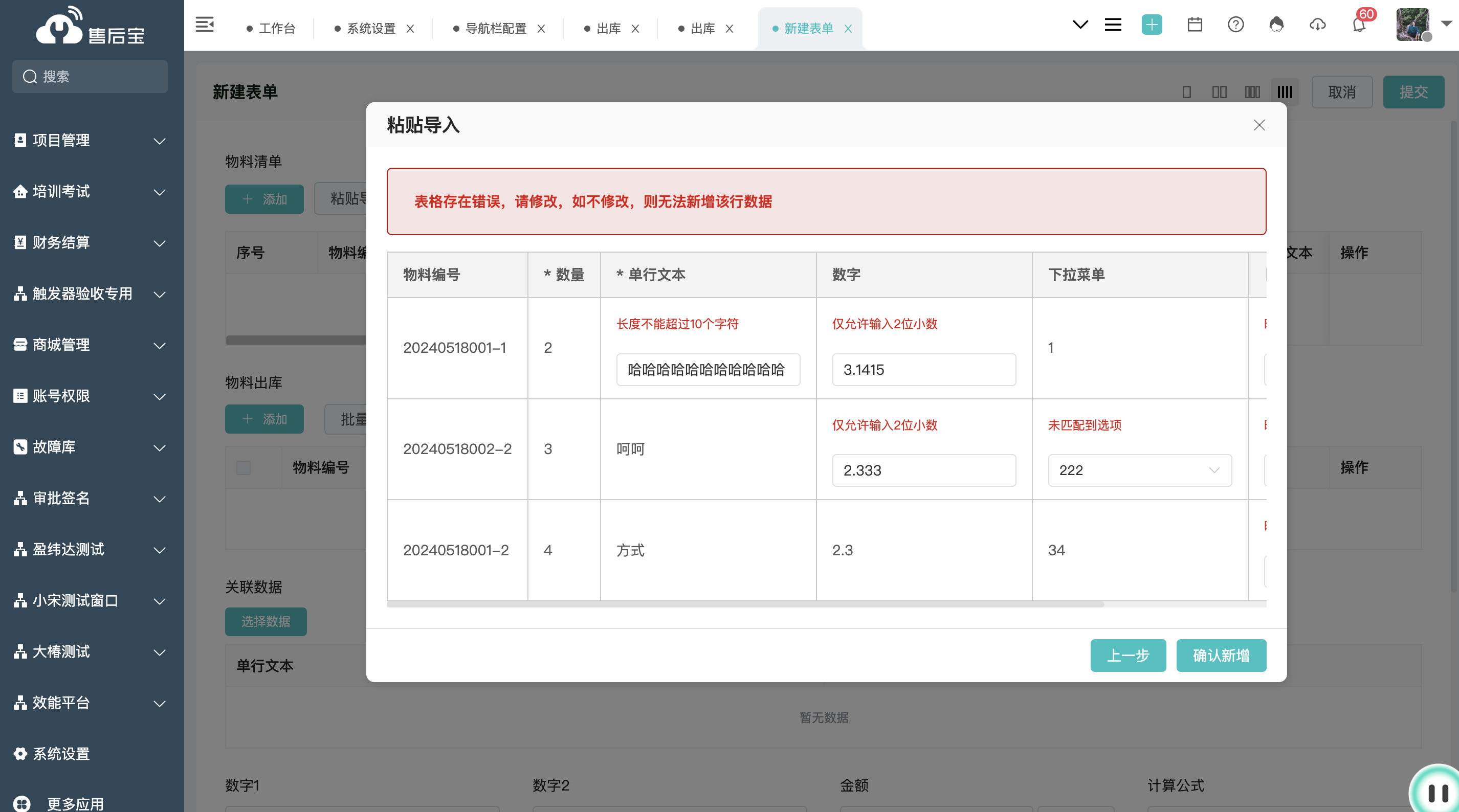Click the dialog table horizontal scrollbar
1459x812 pixels.
[x=745, y=604]
